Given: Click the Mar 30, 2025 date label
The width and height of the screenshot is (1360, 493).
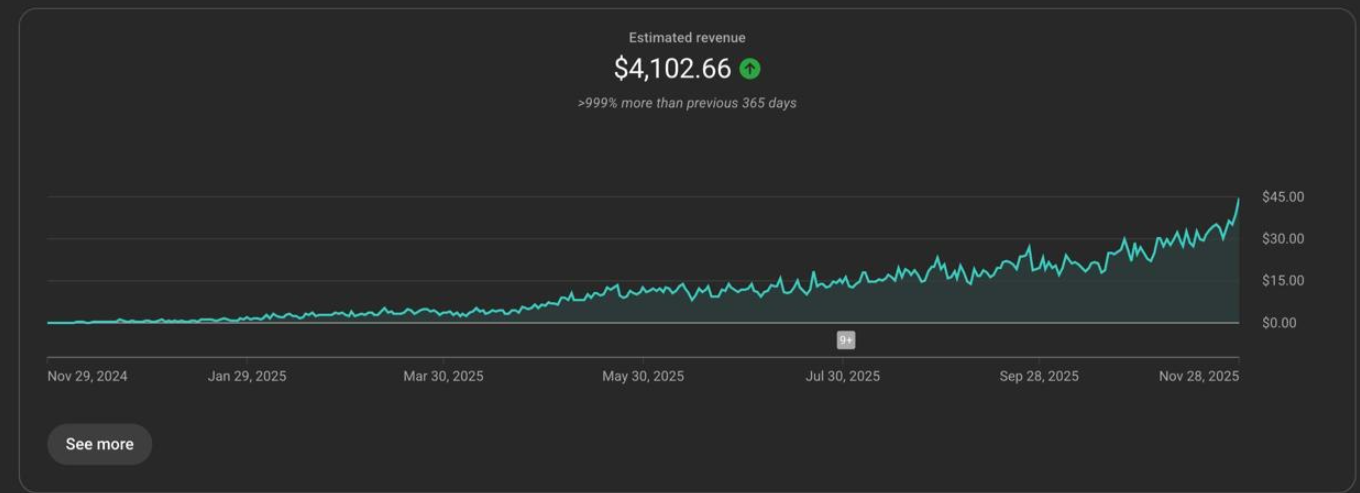Looking at the screenshot, I should click(x=443, y=377).
